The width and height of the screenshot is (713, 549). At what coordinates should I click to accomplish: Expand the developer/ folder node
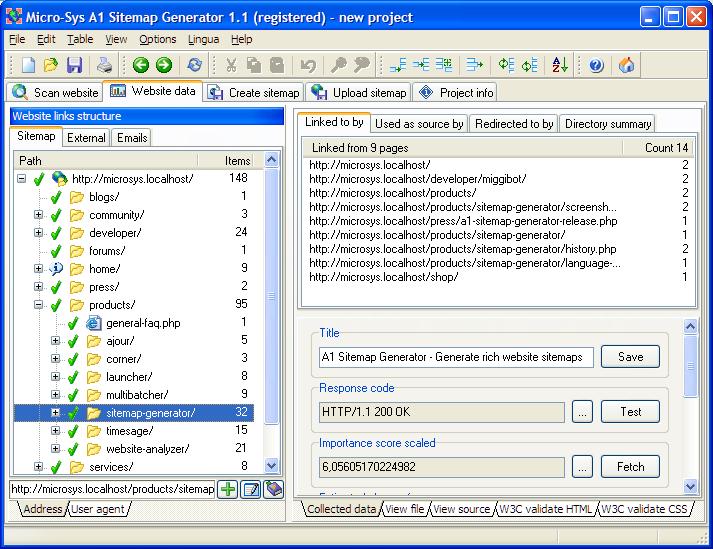click(39, 232)
